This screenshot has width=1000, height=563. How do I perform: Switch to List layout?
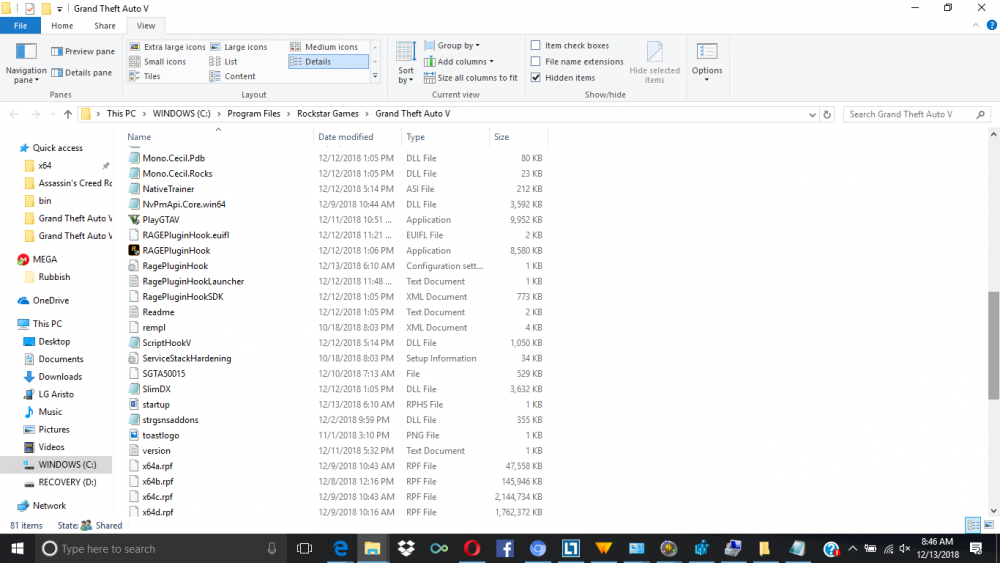pyautogui.click(x=224, y=61)
